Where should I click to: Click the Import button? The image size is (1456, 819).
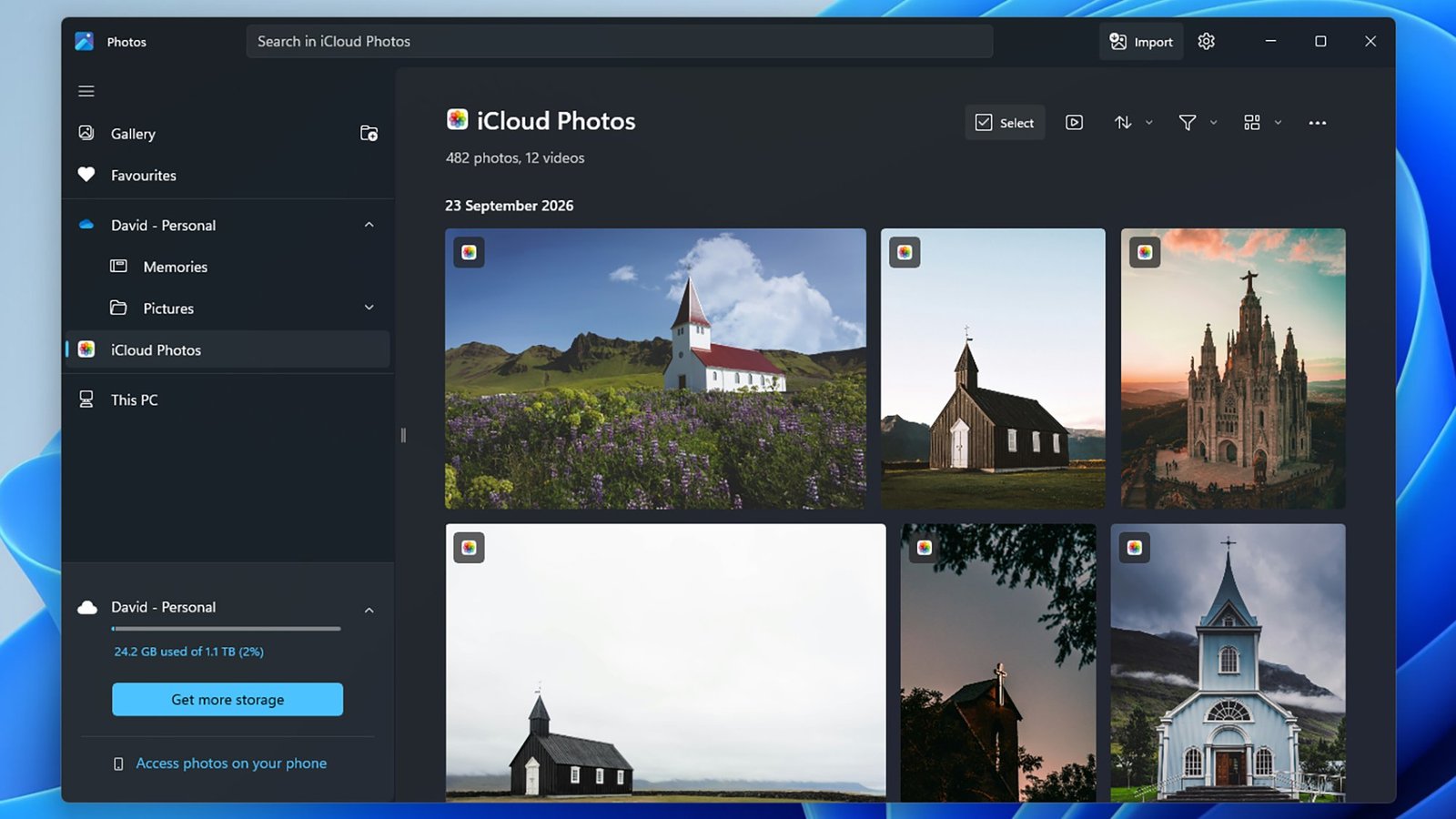coord(1141,41)
